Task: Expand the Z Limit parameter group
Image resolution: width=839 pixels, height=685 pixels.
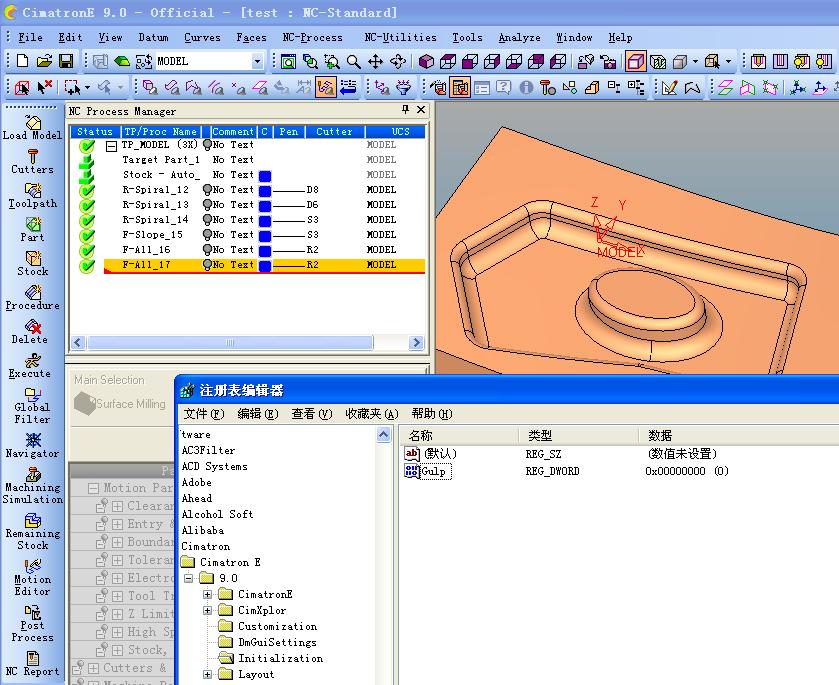Action: tap(118, 614)
